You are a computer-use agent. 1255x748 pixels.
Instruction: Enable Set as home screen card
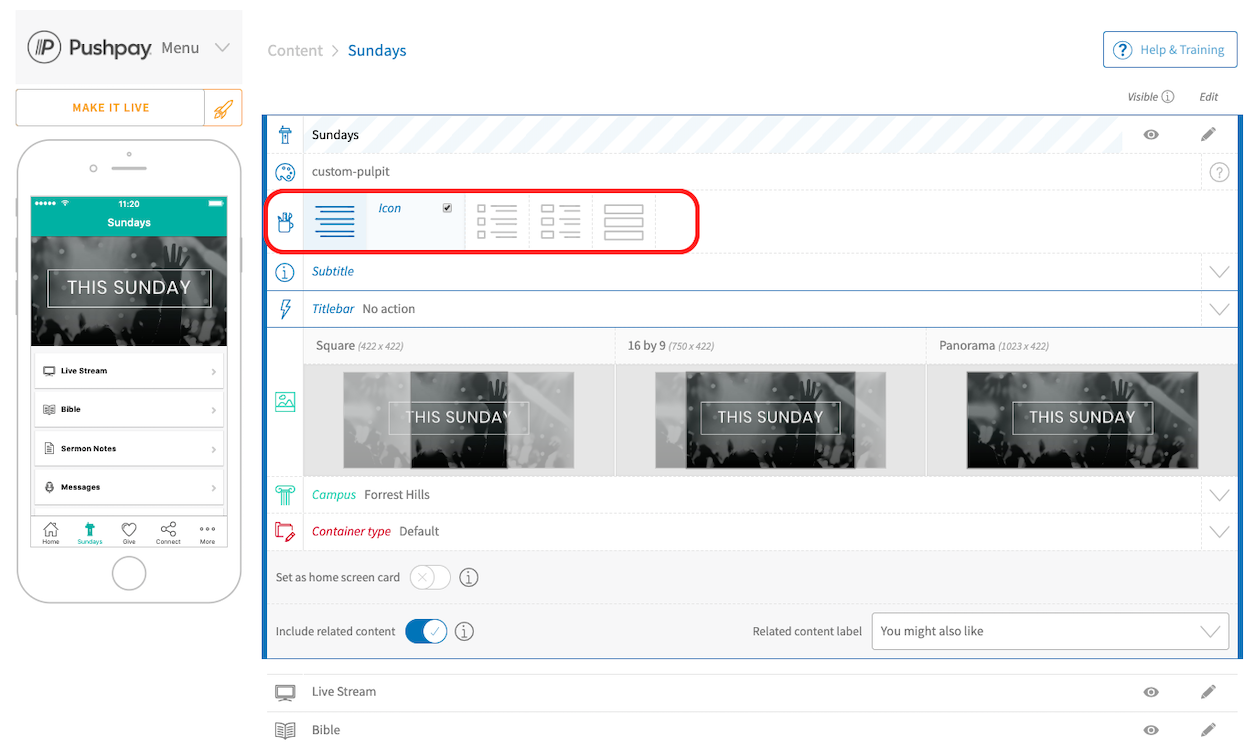(x=430, y=577)
